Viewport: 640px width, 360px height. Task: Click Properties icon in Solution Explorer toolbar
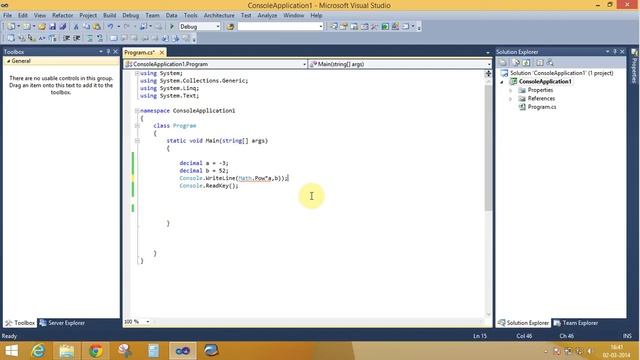503,62
